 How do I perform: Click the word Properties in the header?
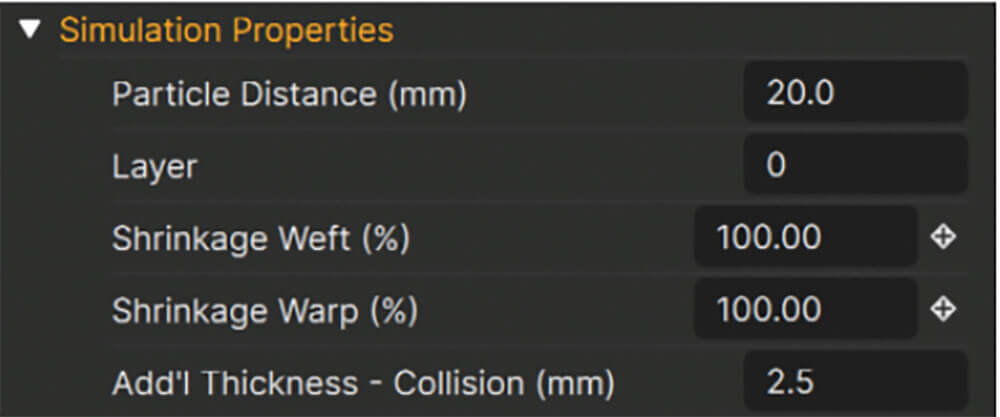[x=312, y=31]
